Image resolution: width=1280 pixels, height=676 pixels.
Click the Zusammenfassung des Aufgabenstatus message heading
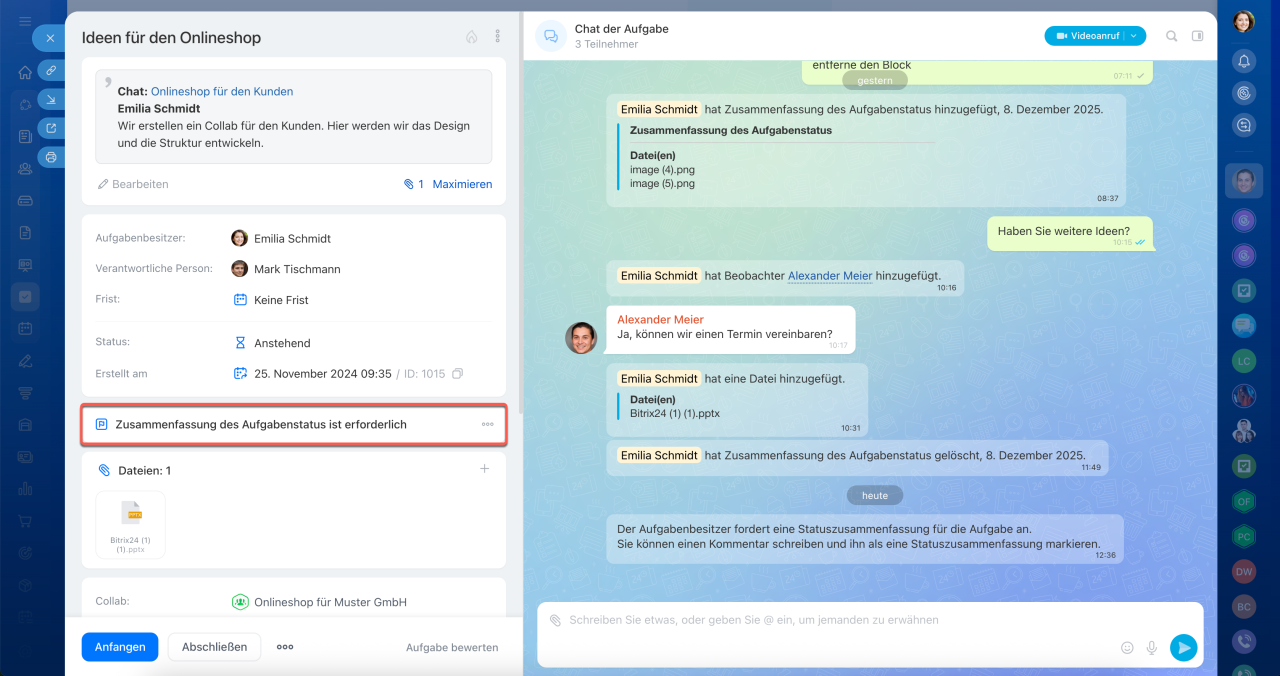point(731,130)
